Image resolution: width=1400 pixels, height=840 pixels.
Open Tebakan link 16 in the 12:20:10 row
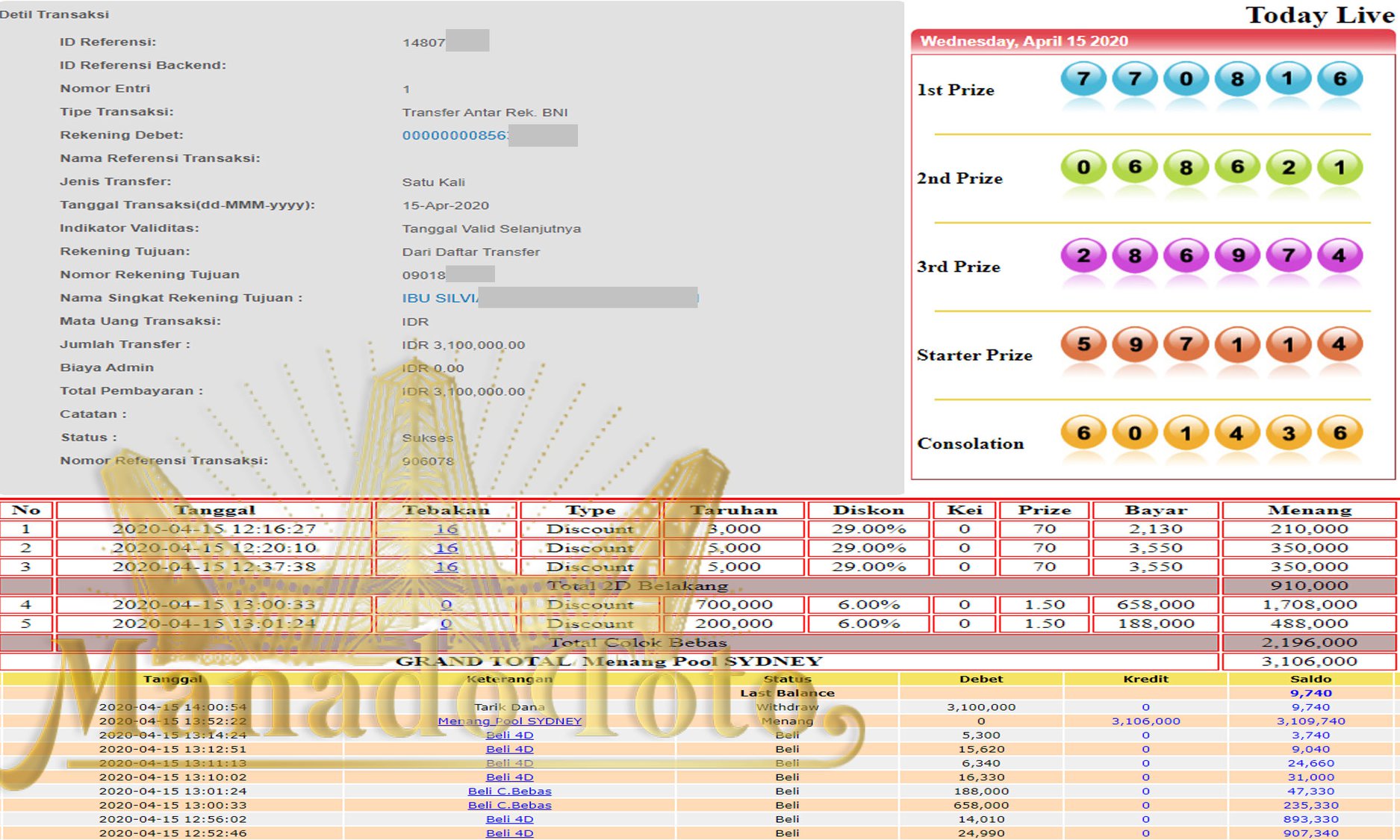tap(446, 547)
